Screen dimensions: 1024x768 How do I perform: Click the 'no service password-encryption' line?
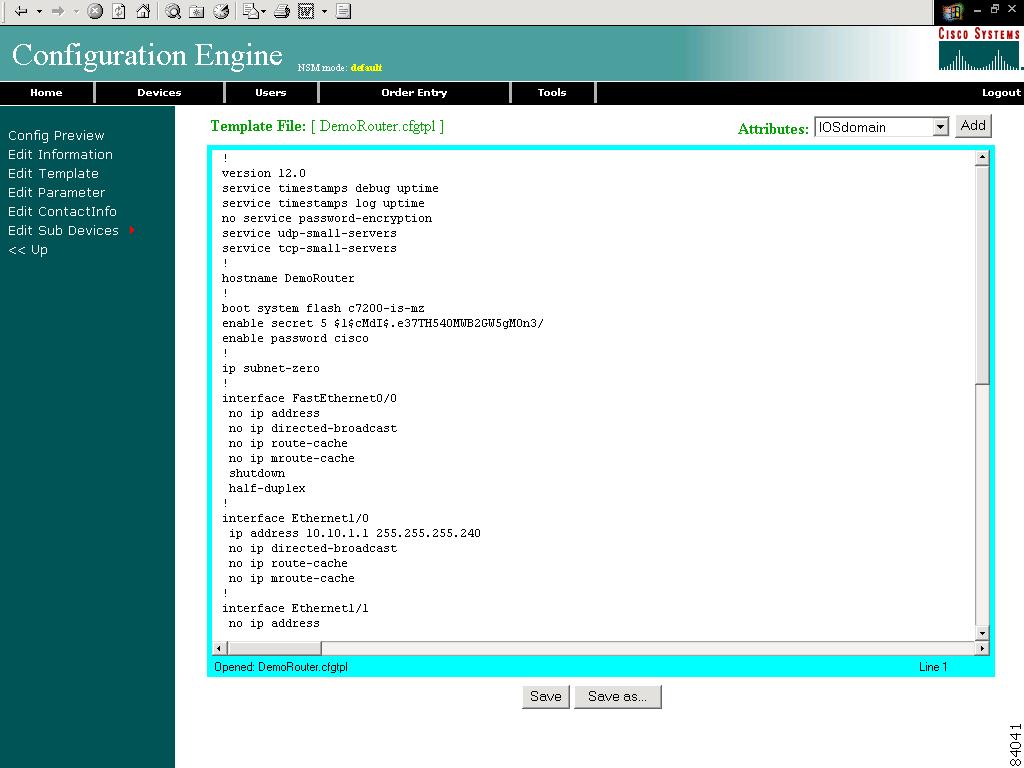[327, 218]
